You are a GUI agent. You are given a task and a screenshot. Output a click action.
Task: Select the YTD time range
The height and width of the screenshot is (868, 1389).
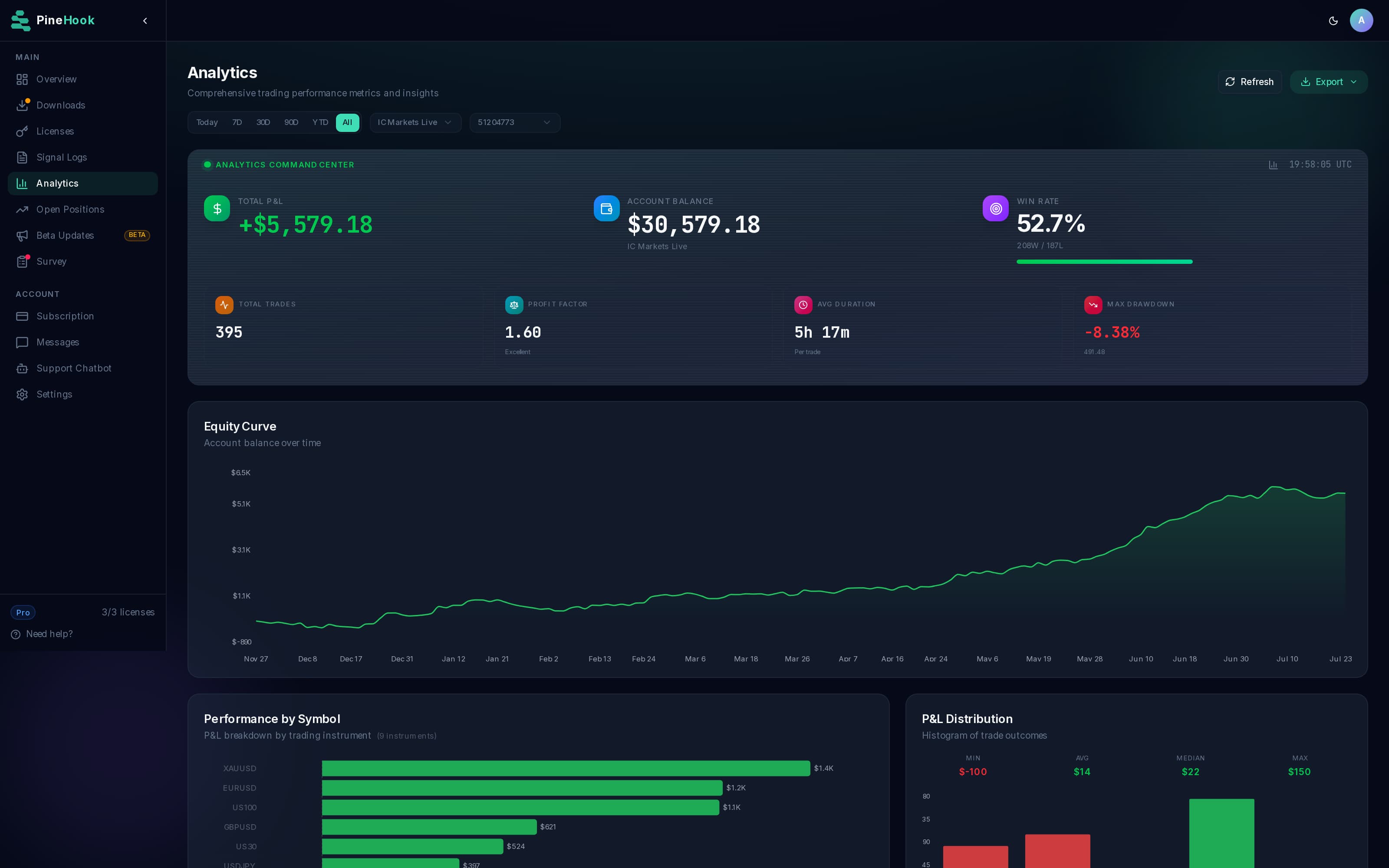click(x=320, y=122)
